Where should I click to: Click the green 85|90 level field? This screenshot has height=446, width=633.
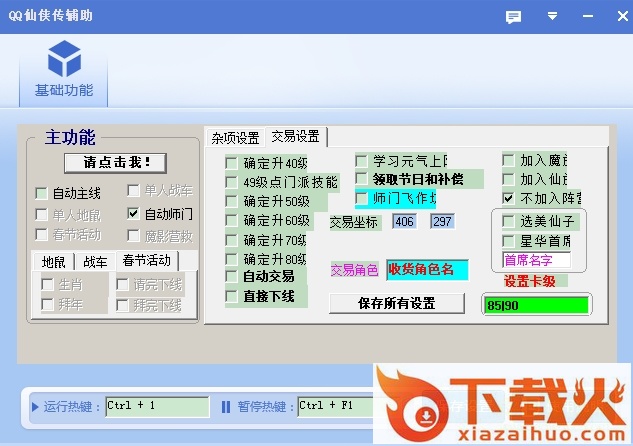537,305
